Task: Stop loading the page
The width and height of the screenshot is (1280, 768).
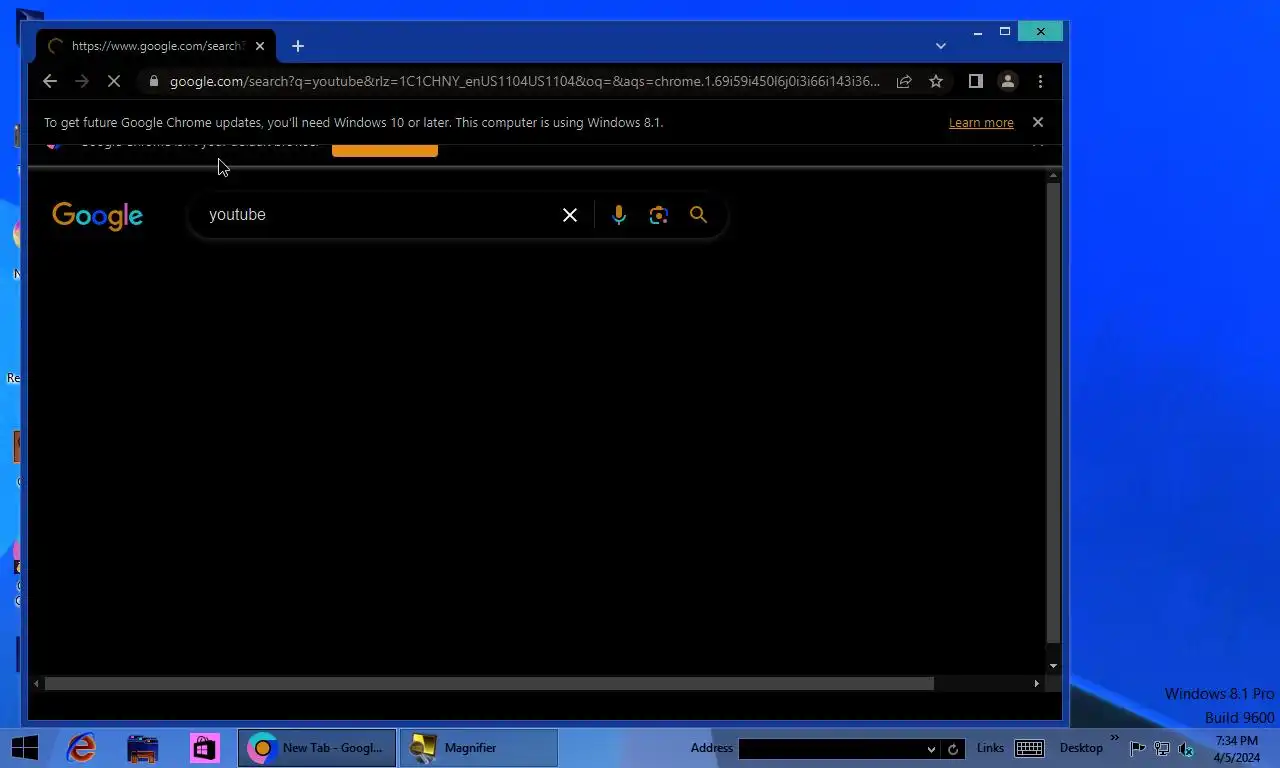Action: click(114, 81)
